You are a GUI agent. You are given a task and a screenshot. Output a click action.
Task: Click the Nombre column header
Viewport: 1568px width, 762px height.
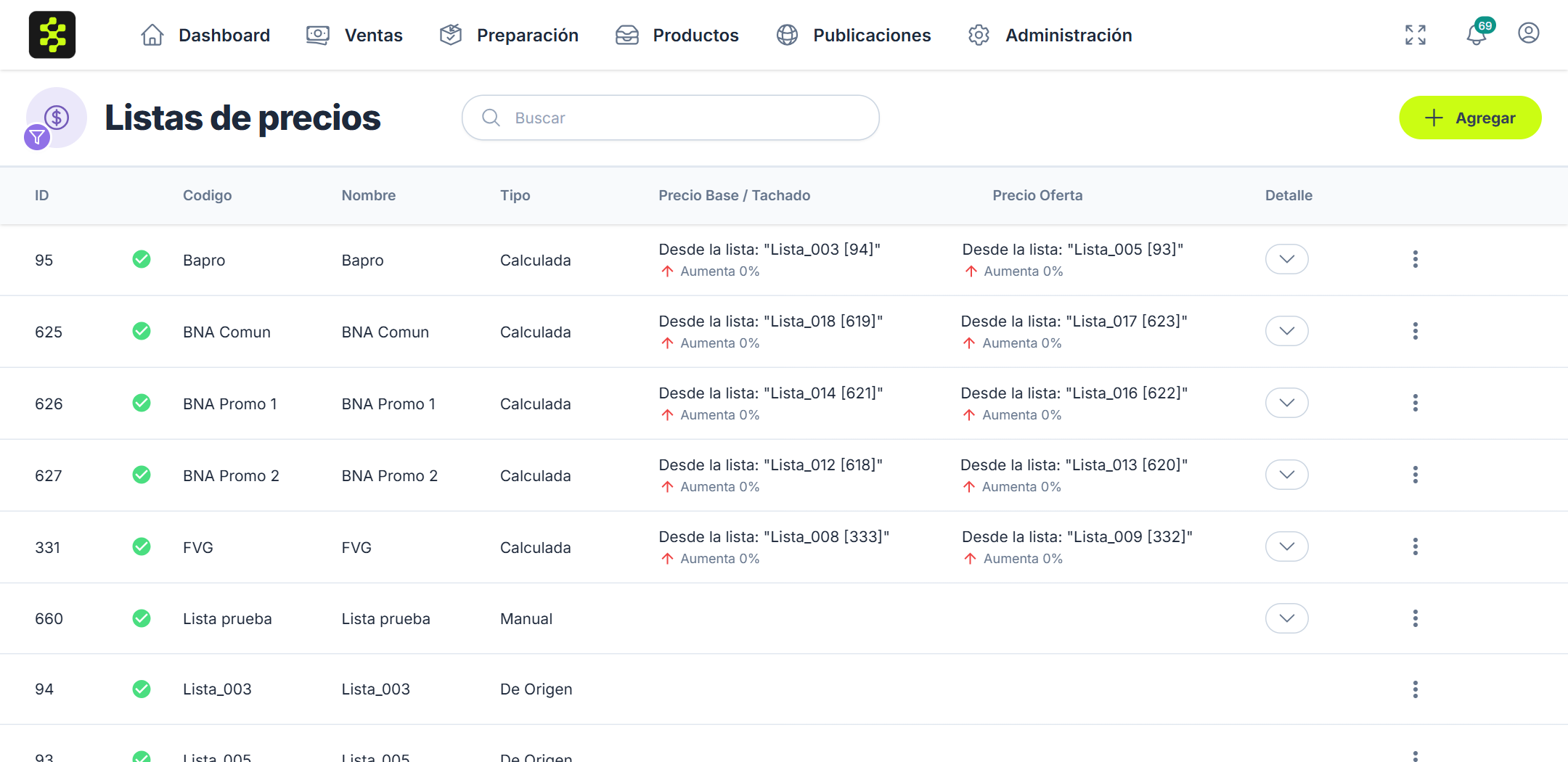[369, 195]
